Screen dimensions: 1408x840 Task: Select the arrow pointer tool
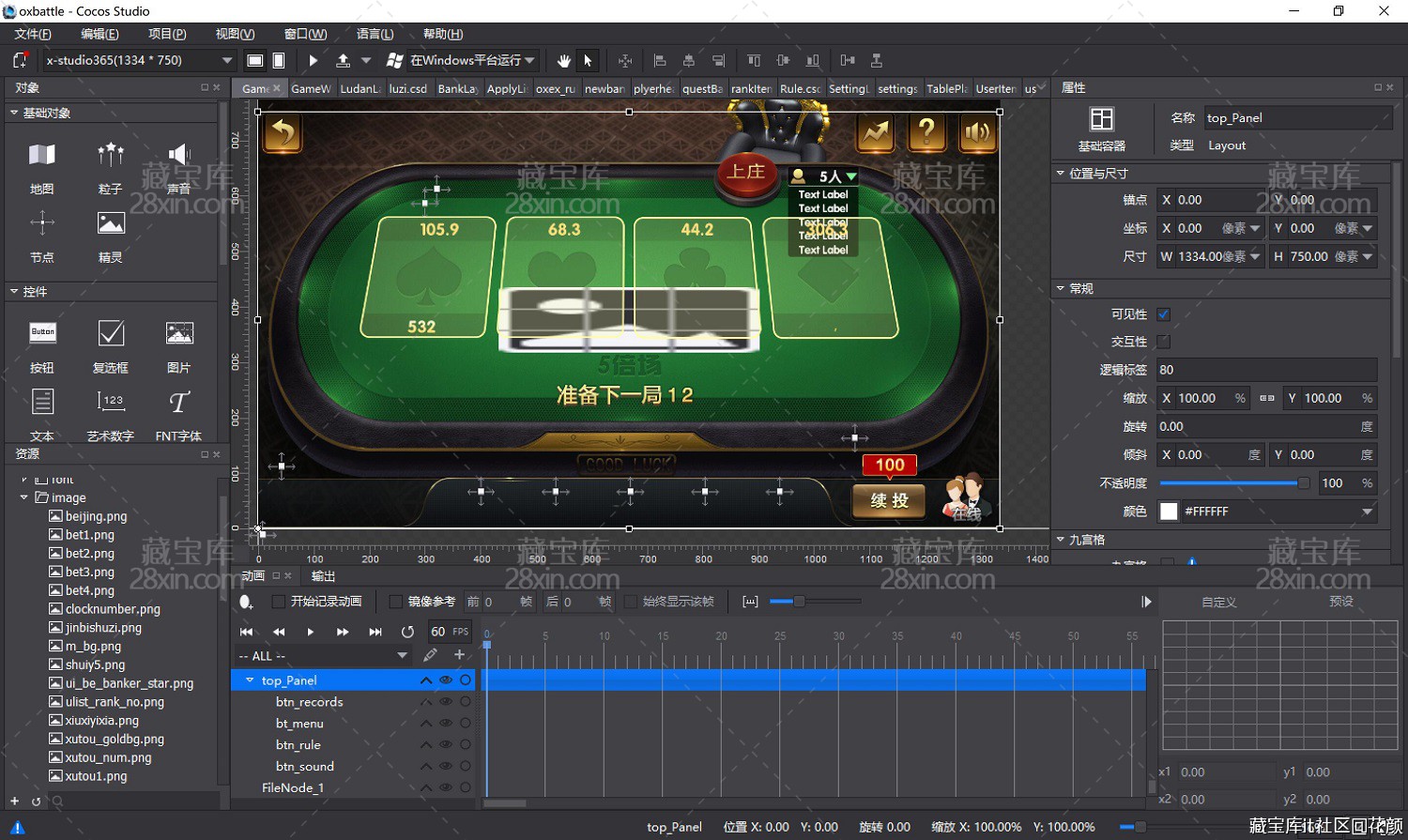click(588, 60)
